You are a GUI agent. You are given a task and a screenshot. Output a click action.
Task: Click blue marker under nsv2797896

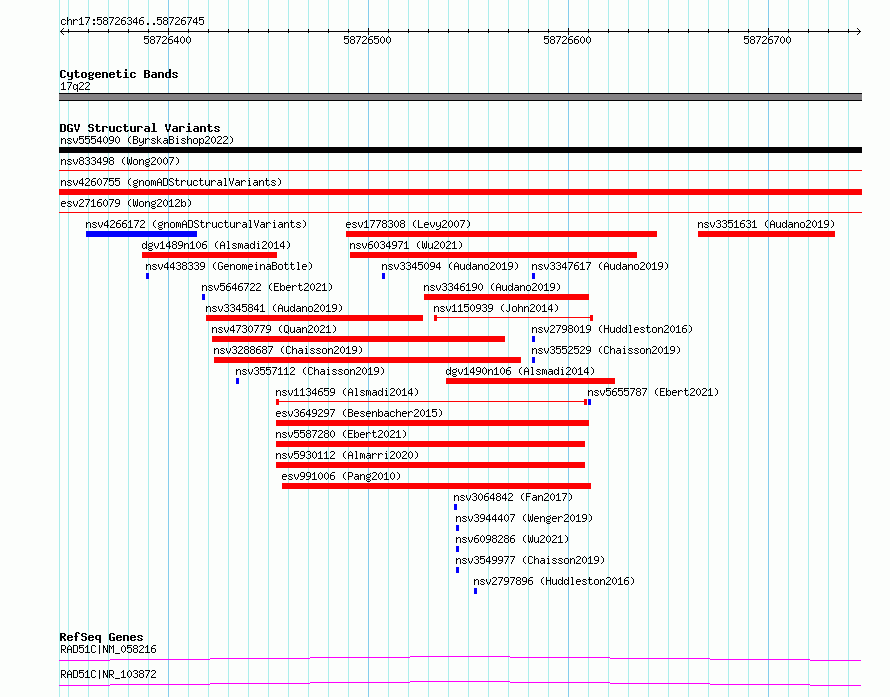pyautogui.click(x=476, y=591)
